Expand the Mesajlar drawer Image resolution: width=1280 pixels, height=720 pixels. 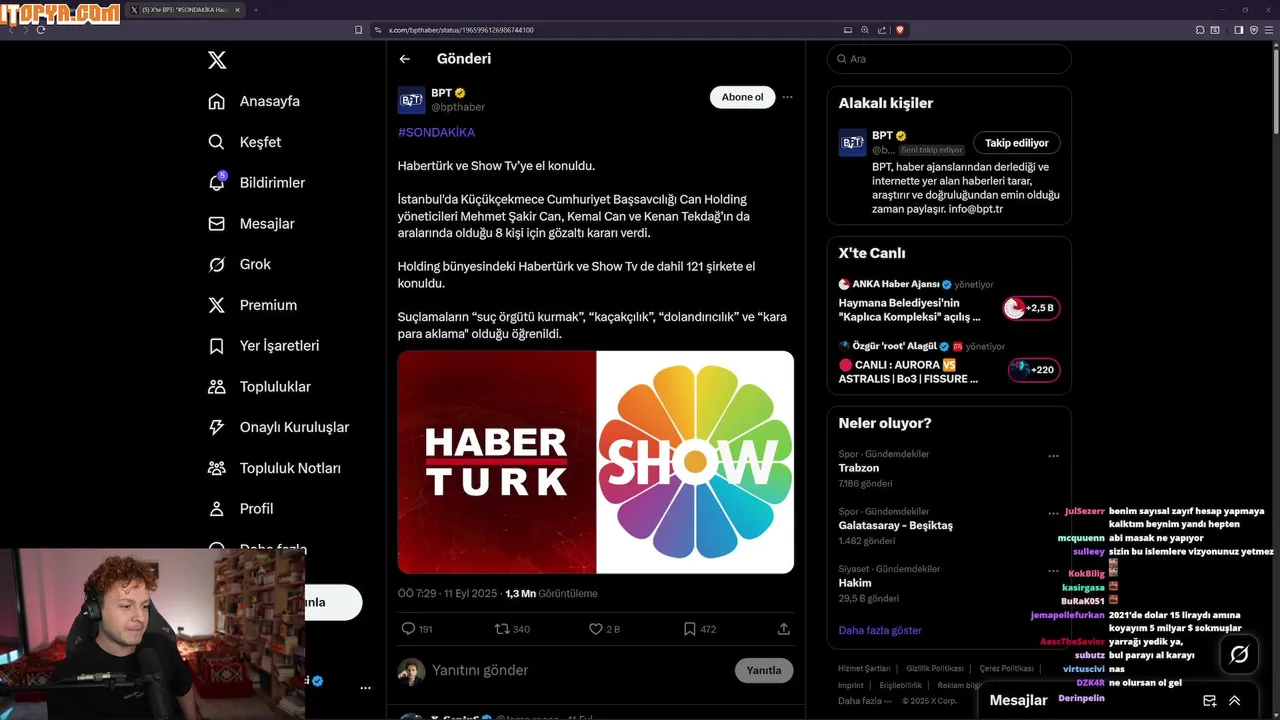pyautogui.click(x=1235, y=701)
